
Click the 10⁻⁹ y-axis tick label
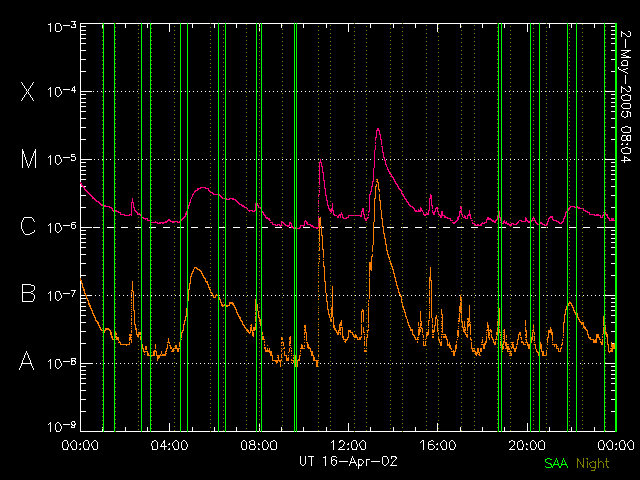tap(62, 427)
